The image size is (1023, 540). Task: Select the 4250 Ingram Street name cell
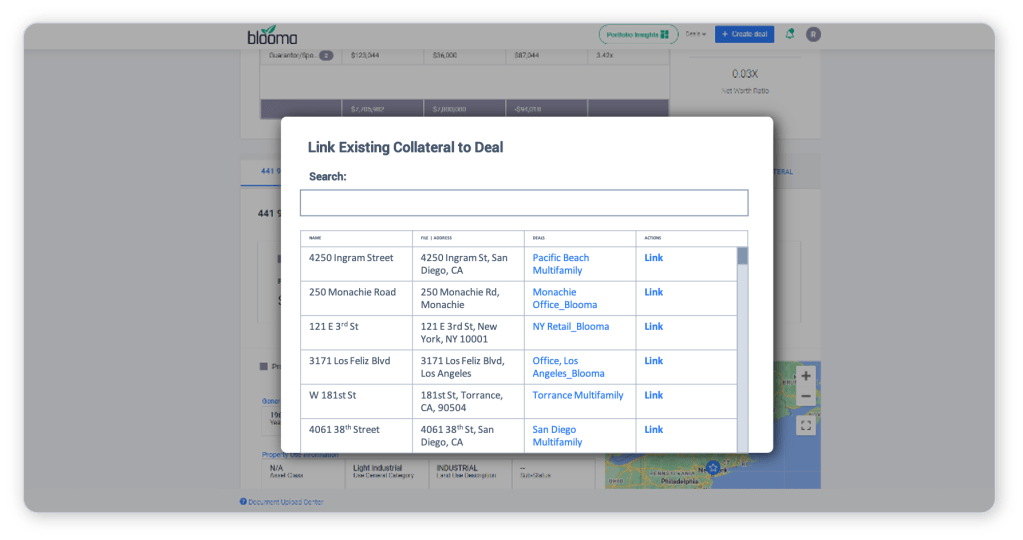click(x=356, y=264)
